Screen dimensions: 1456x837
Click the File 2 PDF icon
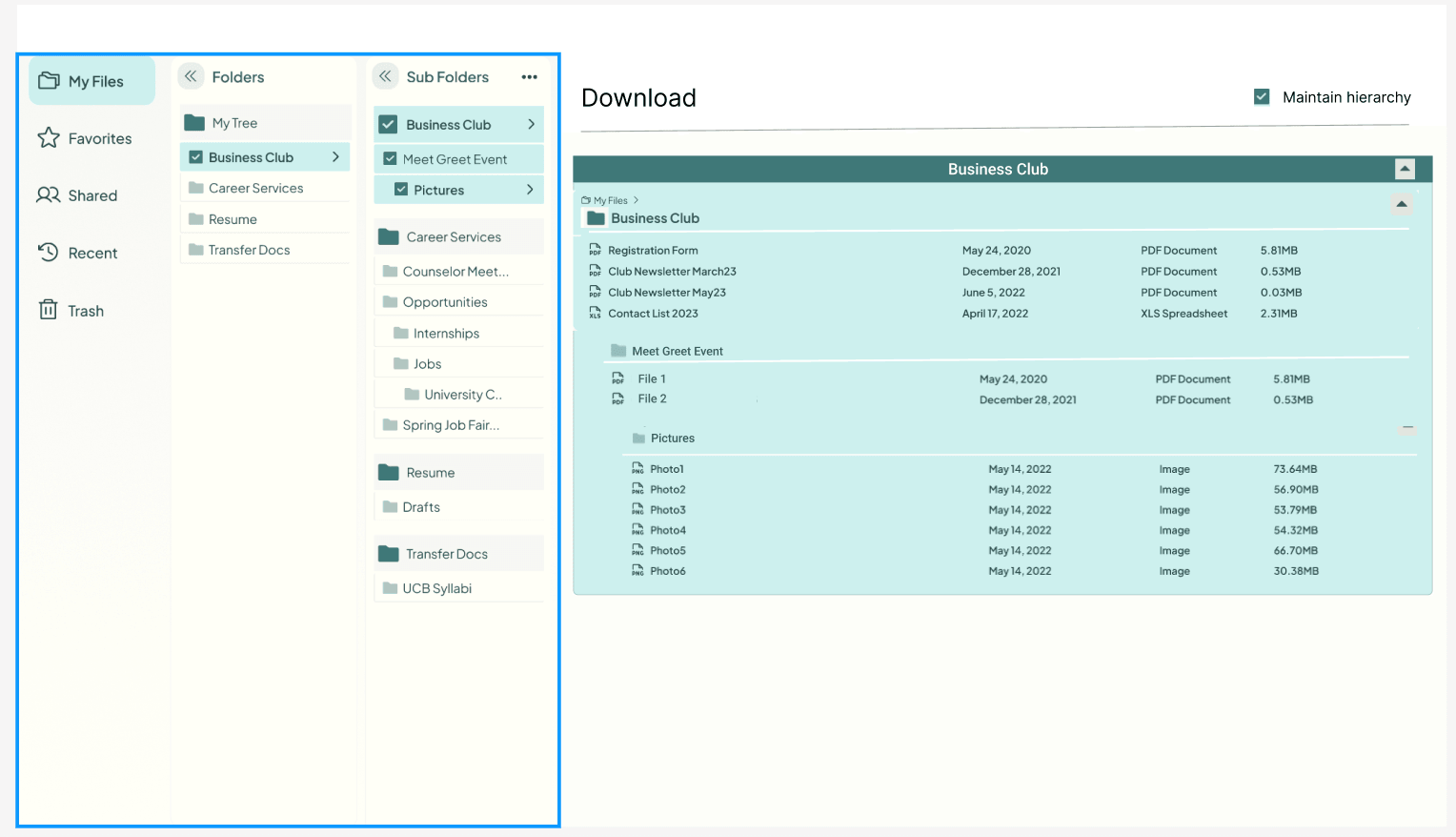point(617,398)
